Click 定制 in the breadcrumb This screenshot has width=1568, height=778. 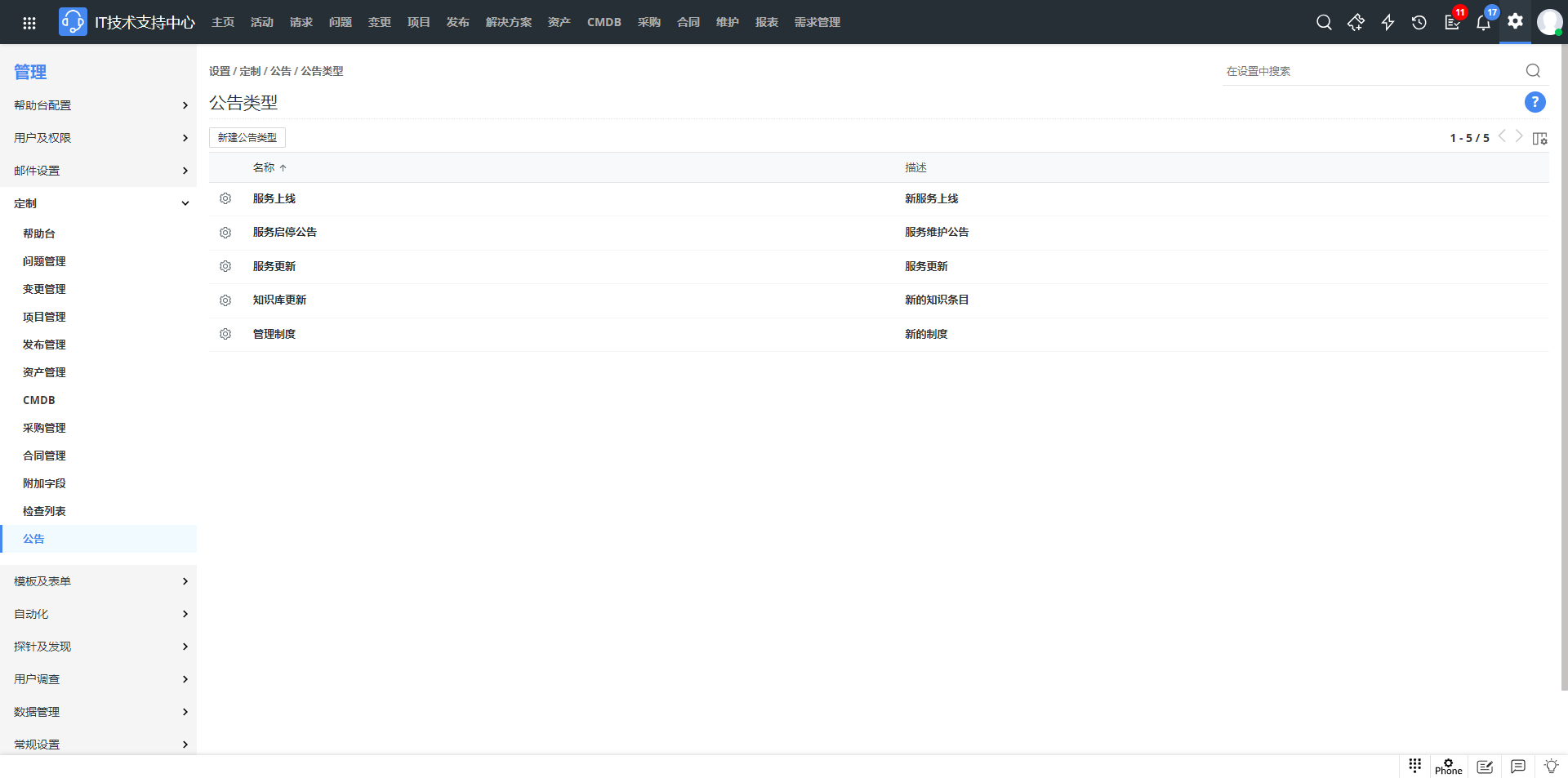click(250, 71)
